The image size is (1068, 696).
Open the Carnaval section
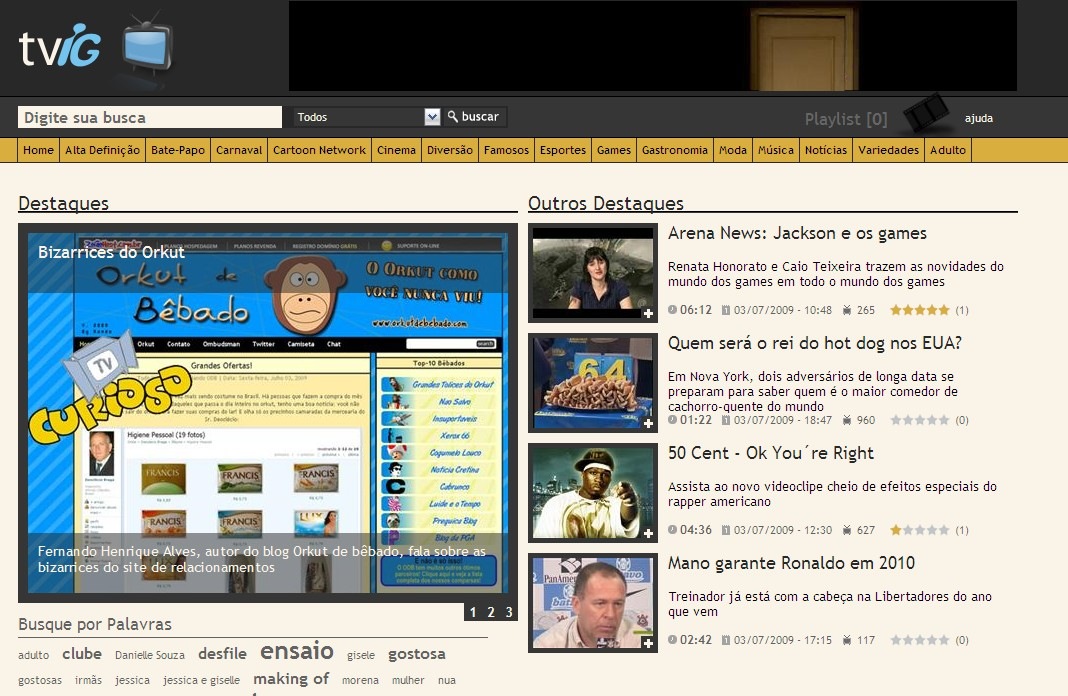238,150
